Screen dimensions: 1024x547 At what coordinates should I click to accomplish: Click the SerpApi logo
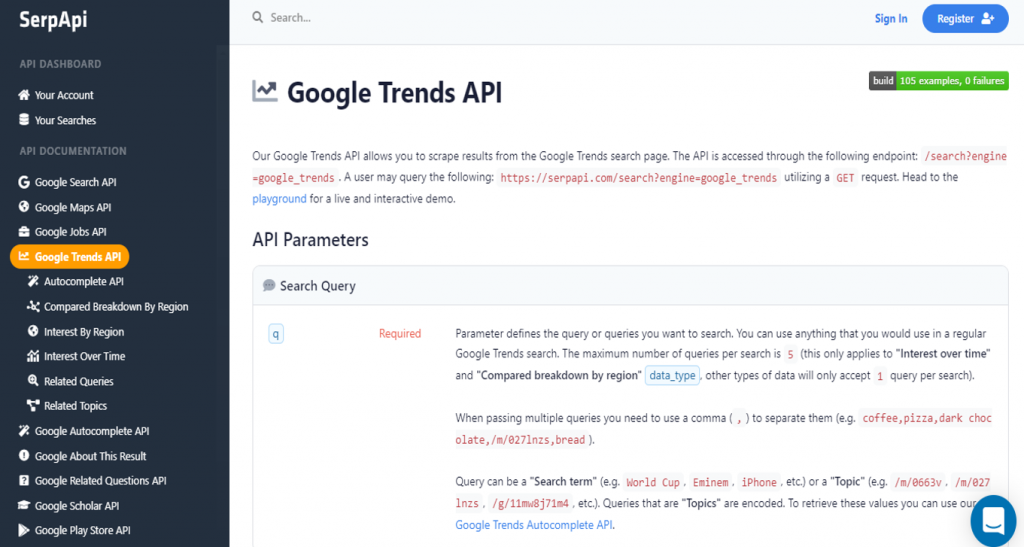53,20
